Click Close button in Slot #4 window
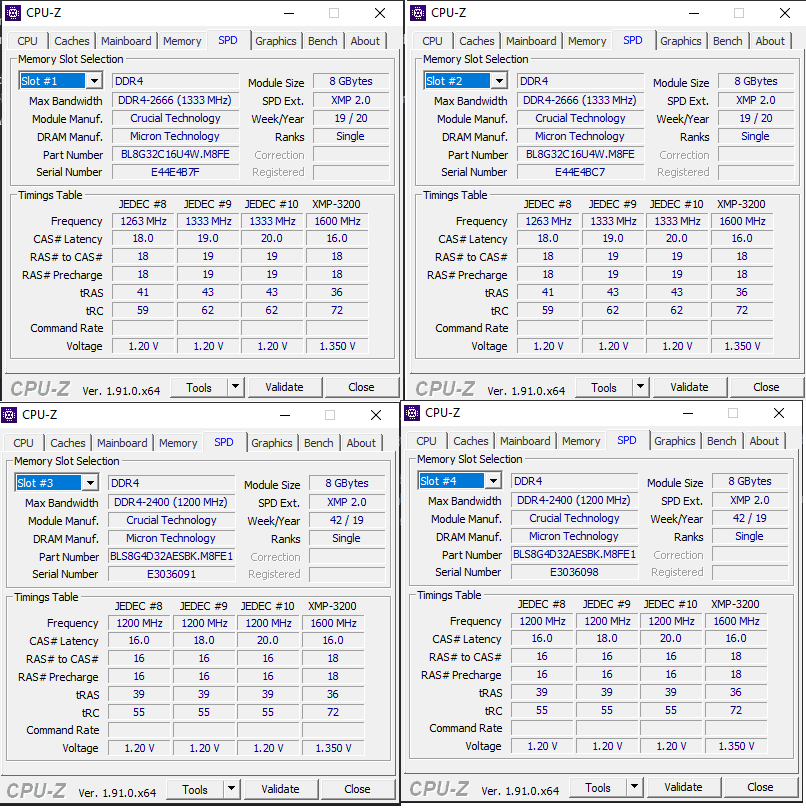 (x=760, y=787)
